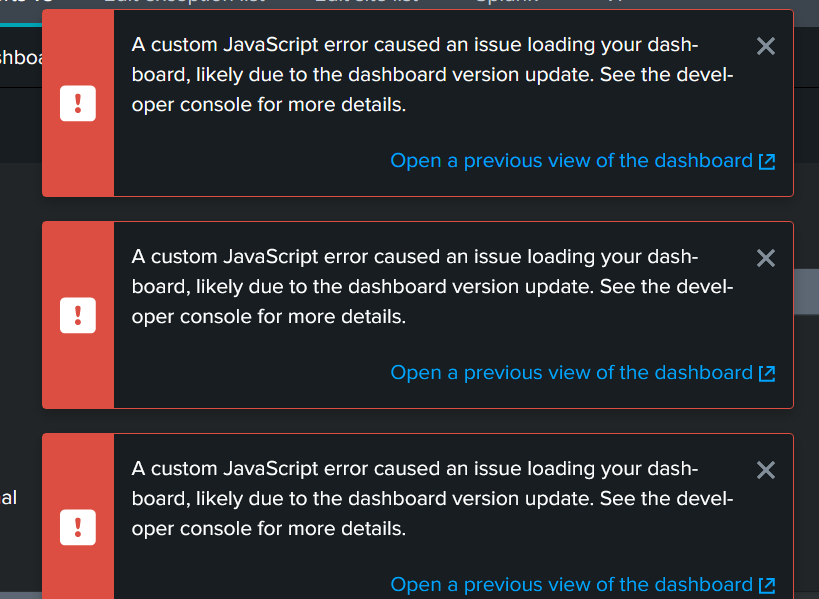The image size is (819, 599).
Task: Open the Splunk item in top navigation
Action: (x=506, y=3)
